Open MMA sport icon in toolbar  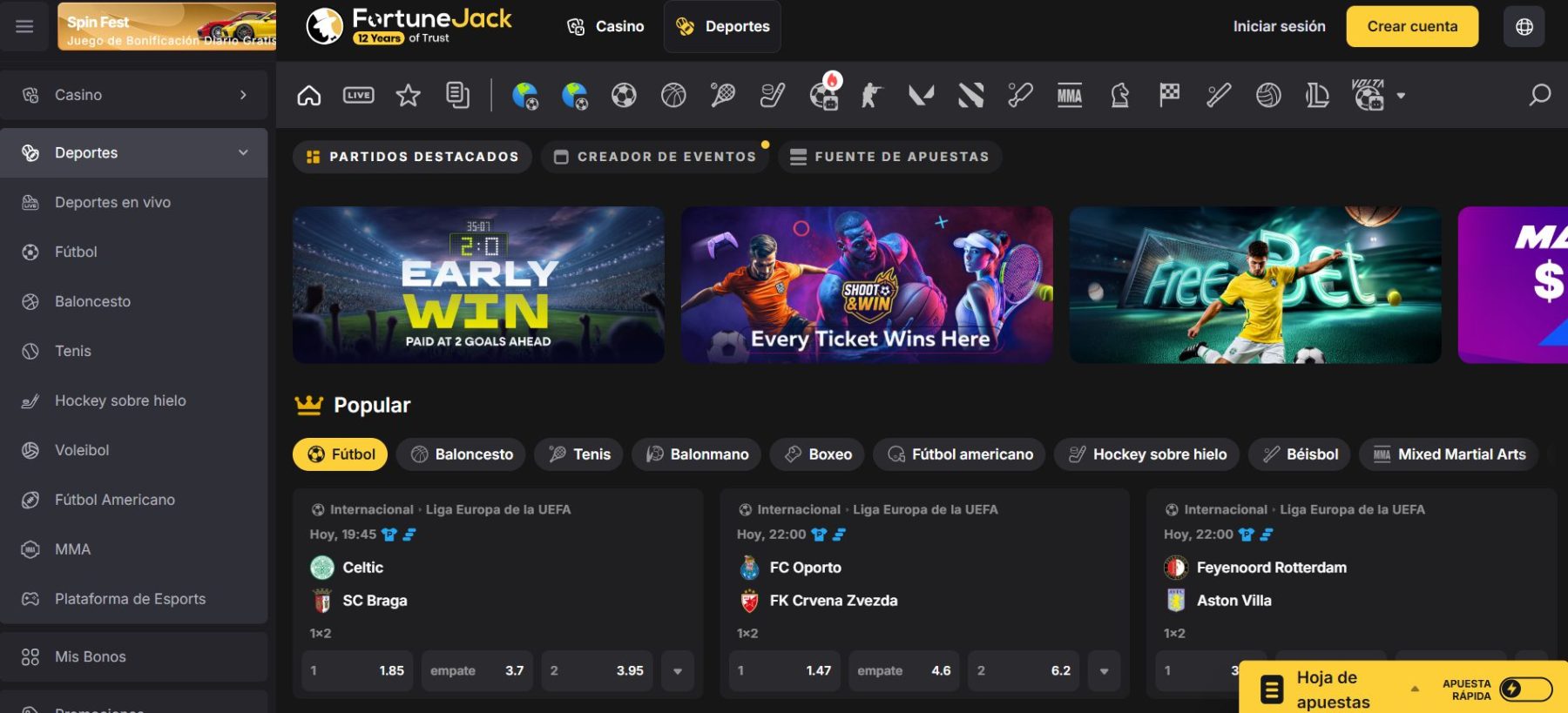[x=1070, y=95]
